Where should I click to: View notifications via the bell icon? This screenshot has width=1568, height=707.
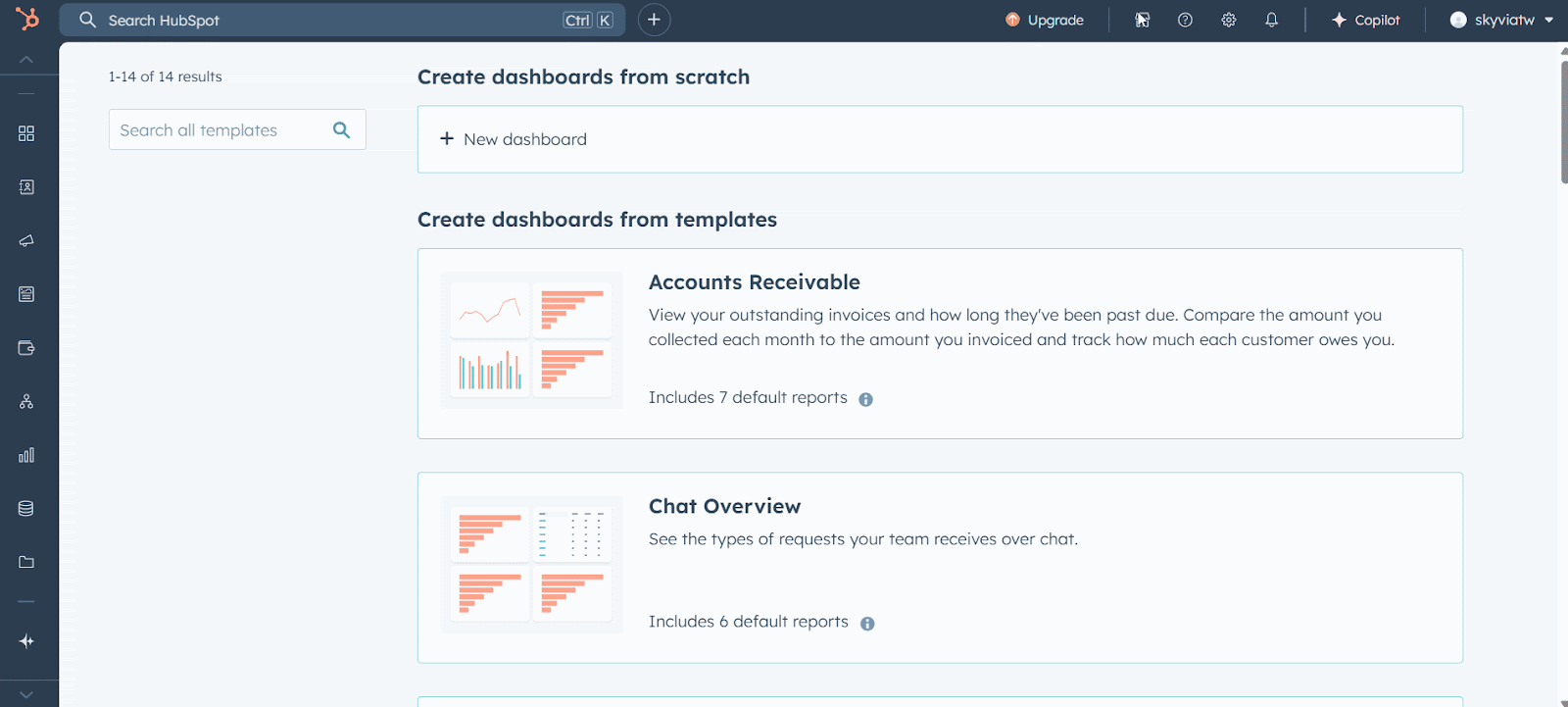pos(1271,20)
